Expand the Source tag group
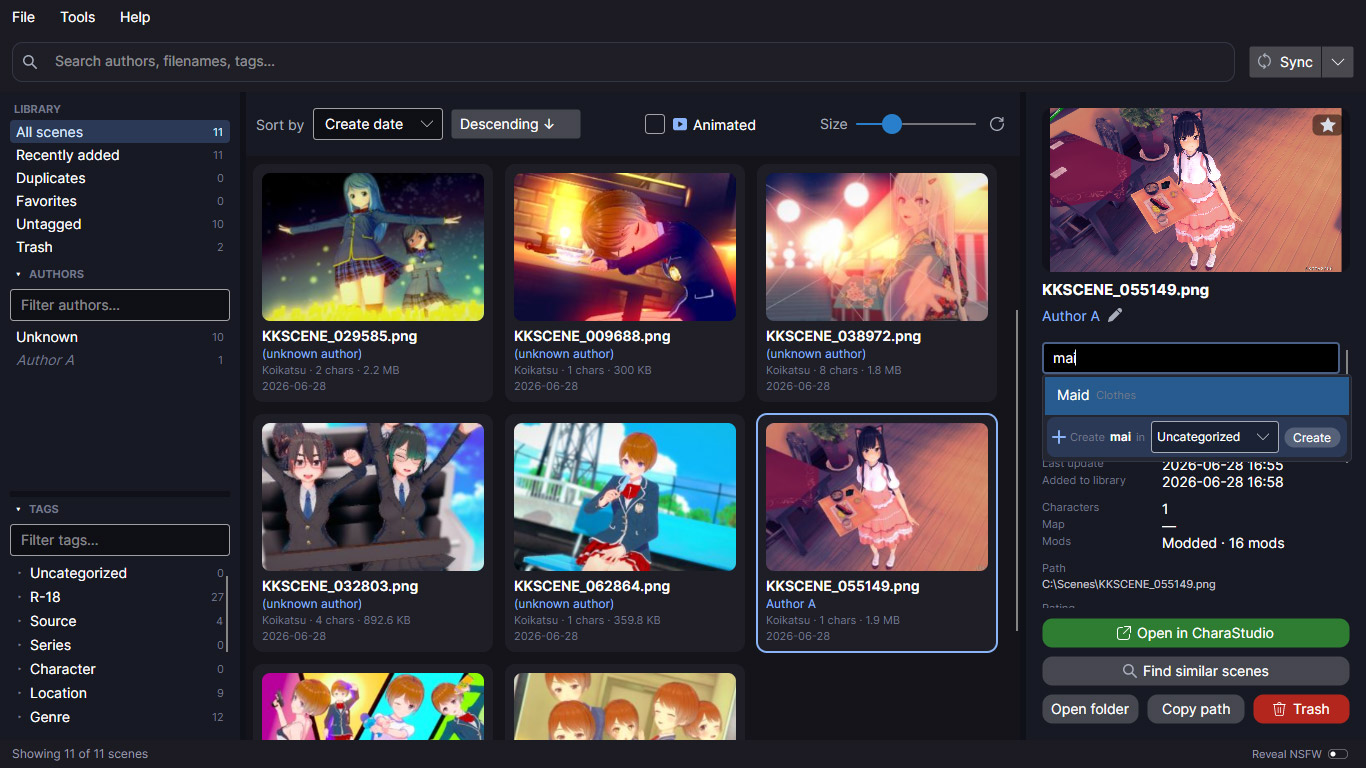Image resolution: width=1366 pixels, height=768 pixels. (19, 621)
